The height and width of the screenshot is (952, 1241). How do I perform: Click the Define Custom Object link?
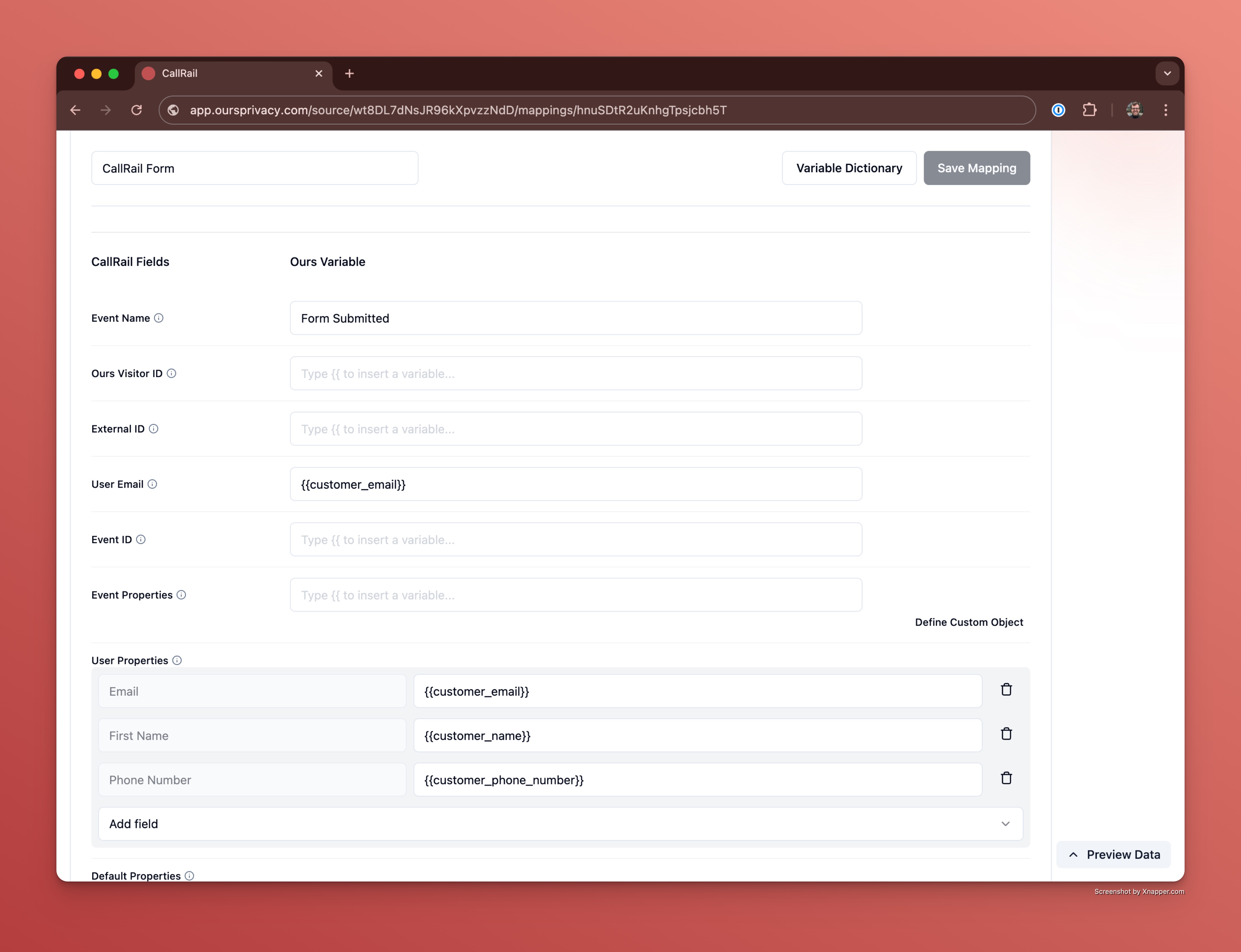pyautogui.click(x=969, y=622)
